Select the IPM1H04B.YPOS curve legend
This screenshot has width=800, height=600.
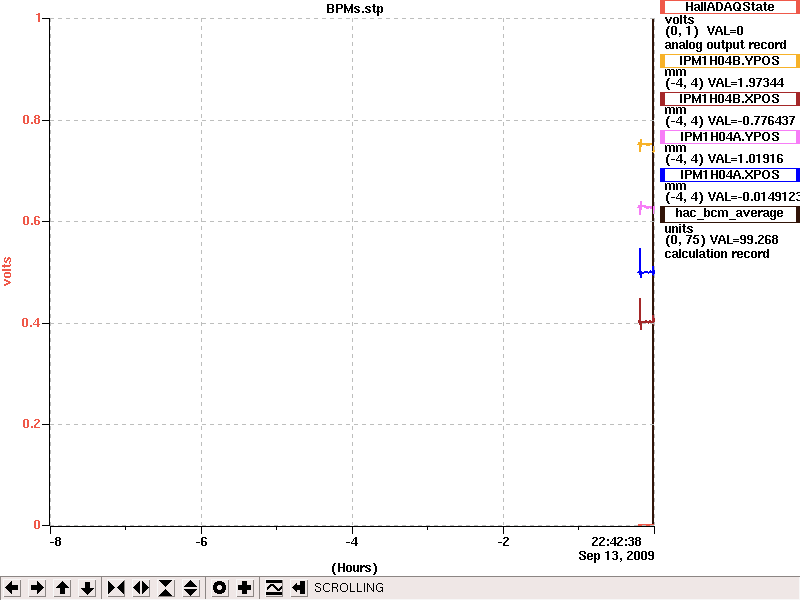pyautogui.click(x=730, y=61)
